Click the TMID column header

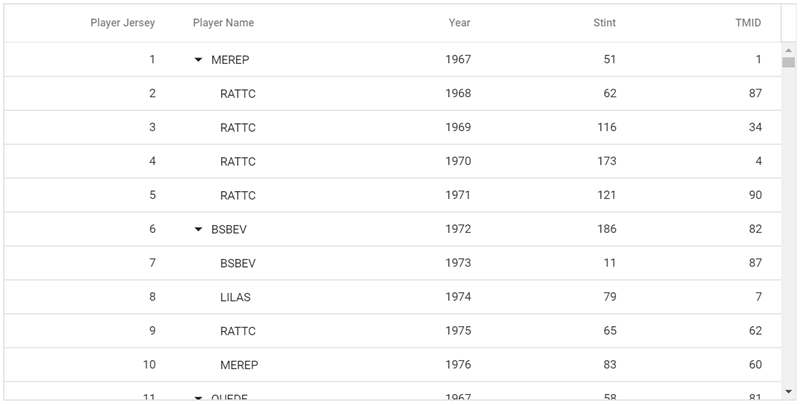(748, 23)
